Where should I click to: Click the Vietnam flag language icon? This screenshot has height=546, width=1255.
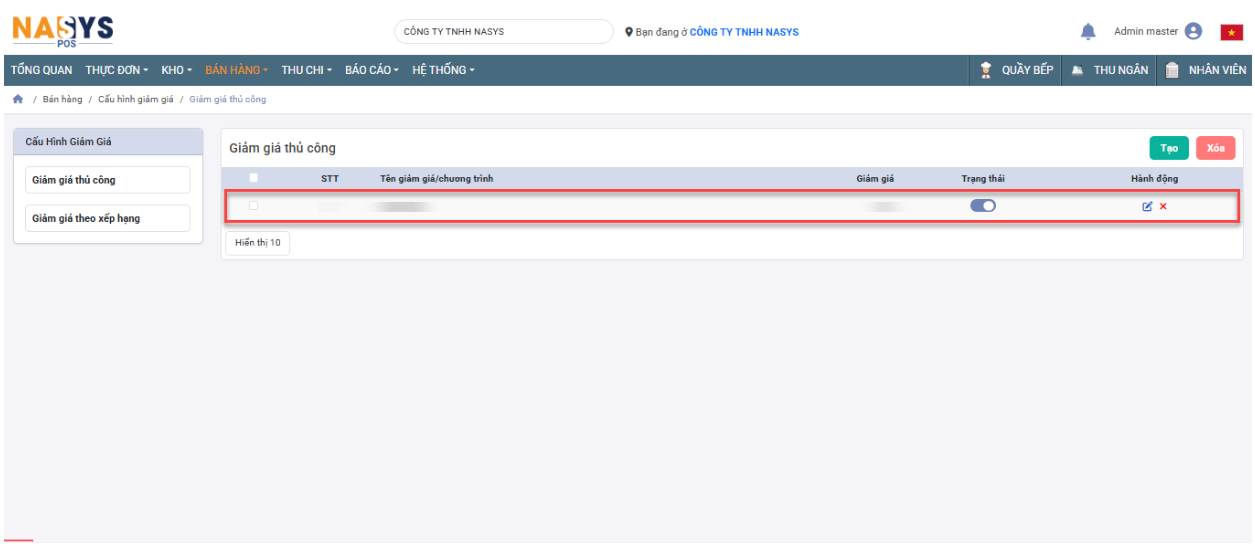[1231, 33]
